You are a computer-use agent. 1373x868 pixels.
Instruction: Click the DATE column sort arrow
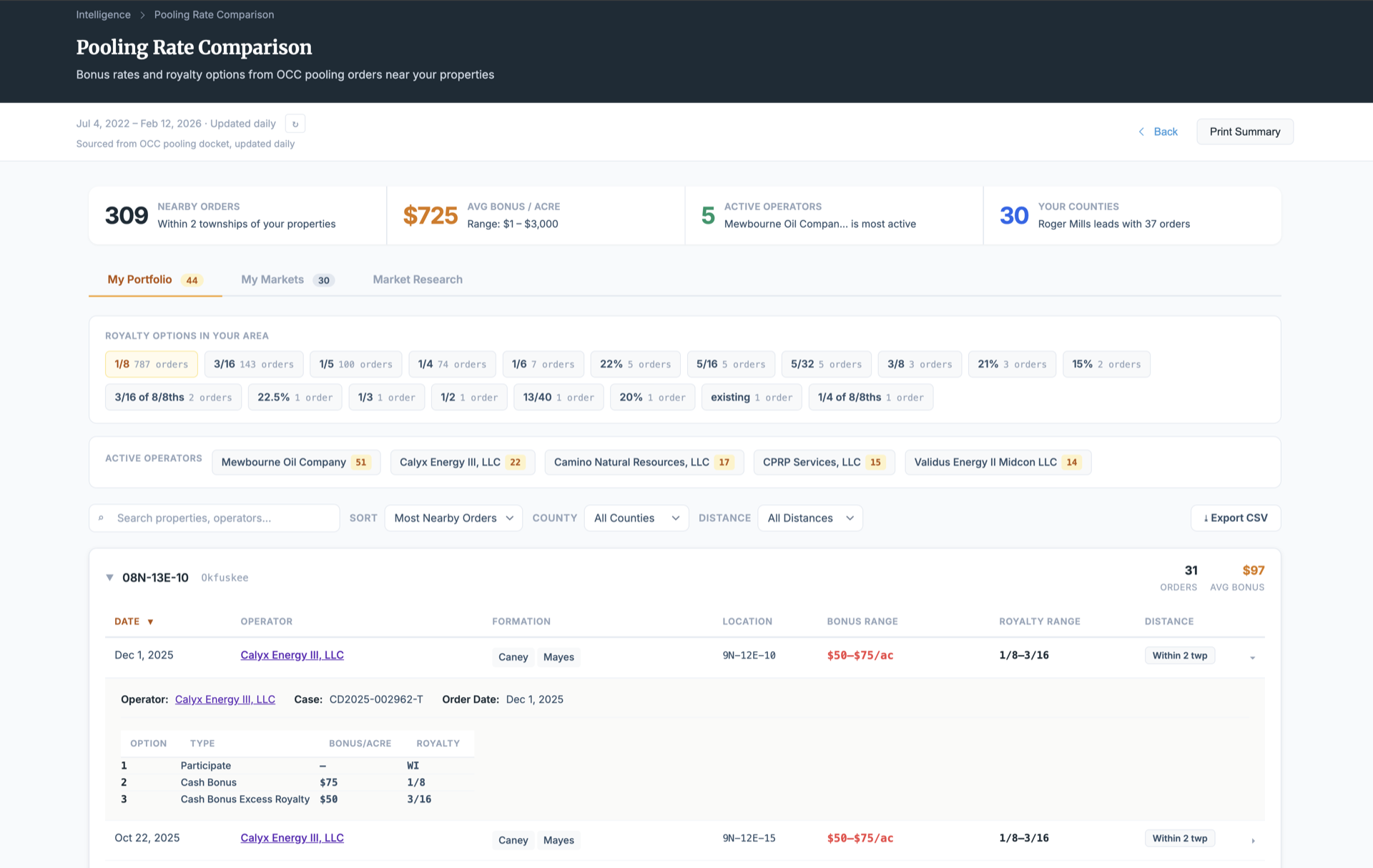150,622
